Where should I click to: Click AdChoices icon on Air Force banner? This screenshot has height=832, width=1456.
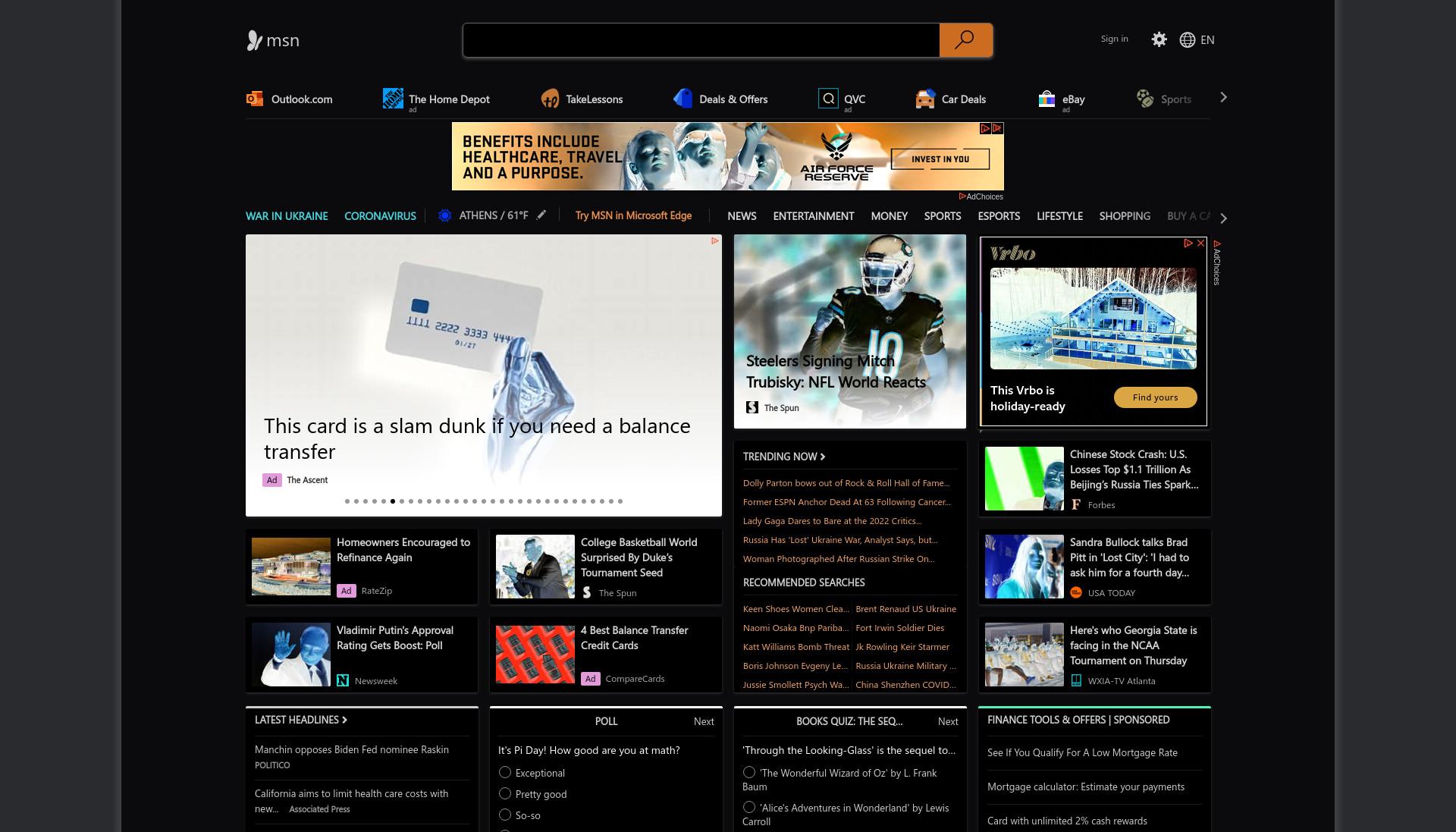coord(985,128)
